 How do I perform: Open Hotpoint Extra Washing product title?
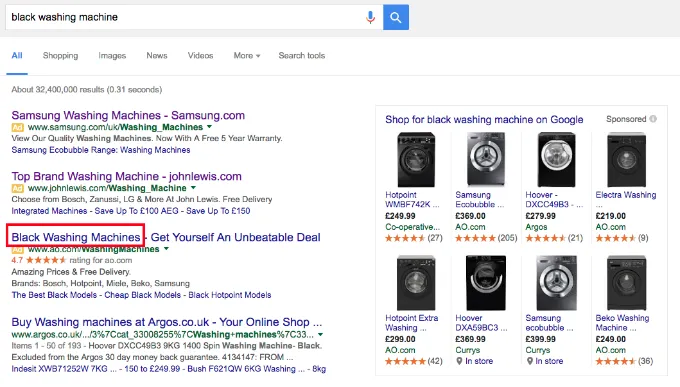412,323
